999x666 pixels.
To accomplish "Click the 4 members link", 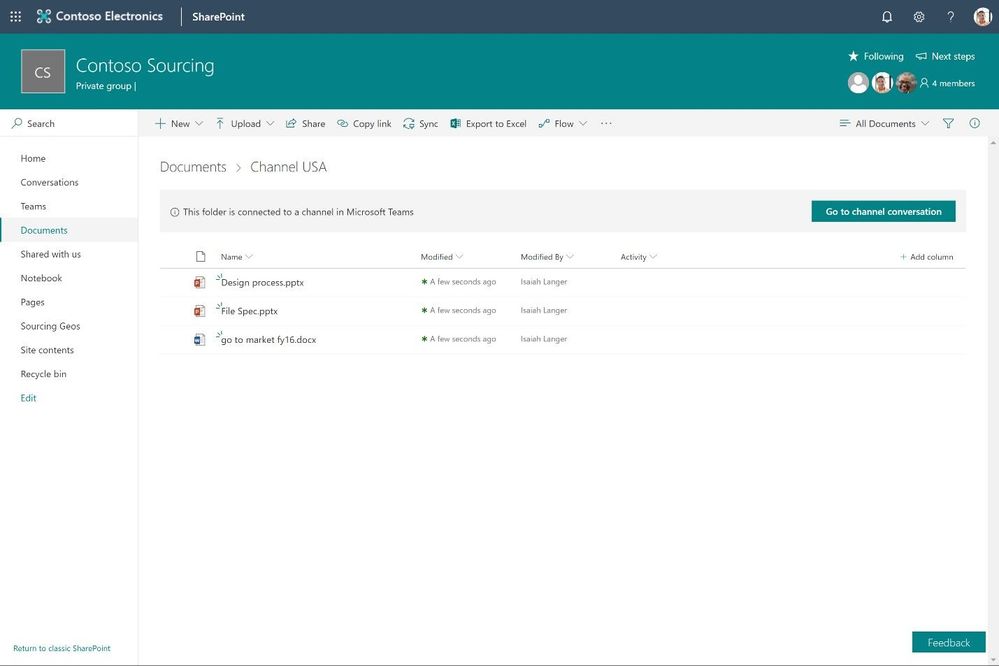I will click(947, 83).
